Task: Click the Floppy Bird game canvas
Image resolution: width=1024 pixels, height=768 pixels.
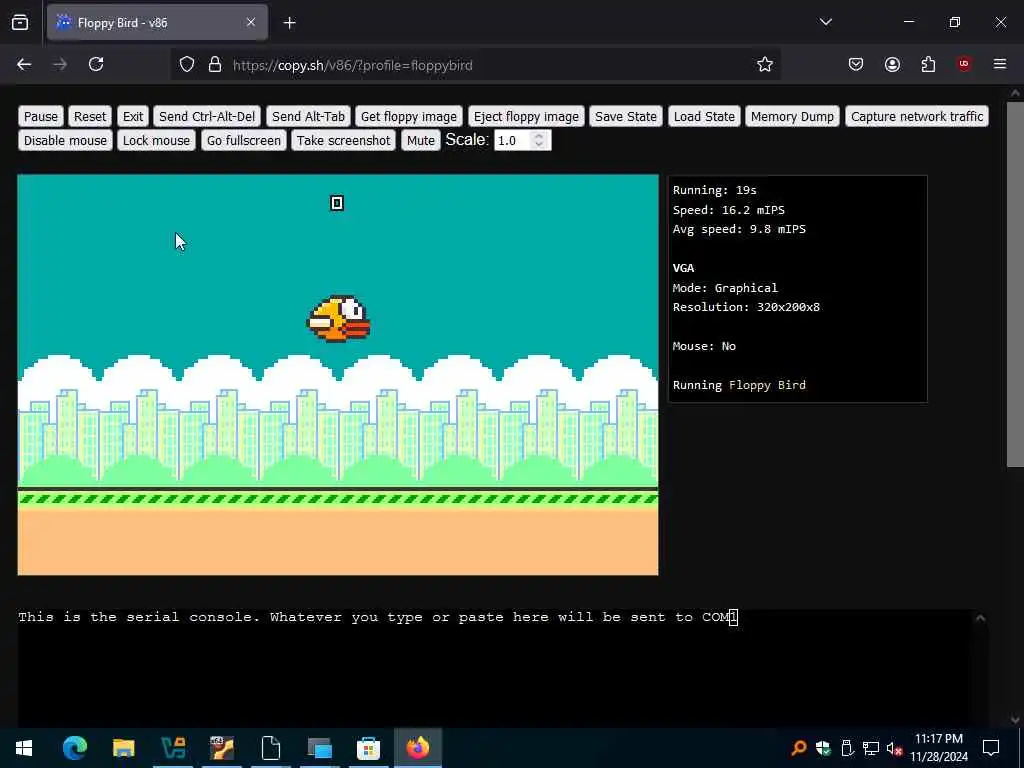Action: tap(338, 374)
